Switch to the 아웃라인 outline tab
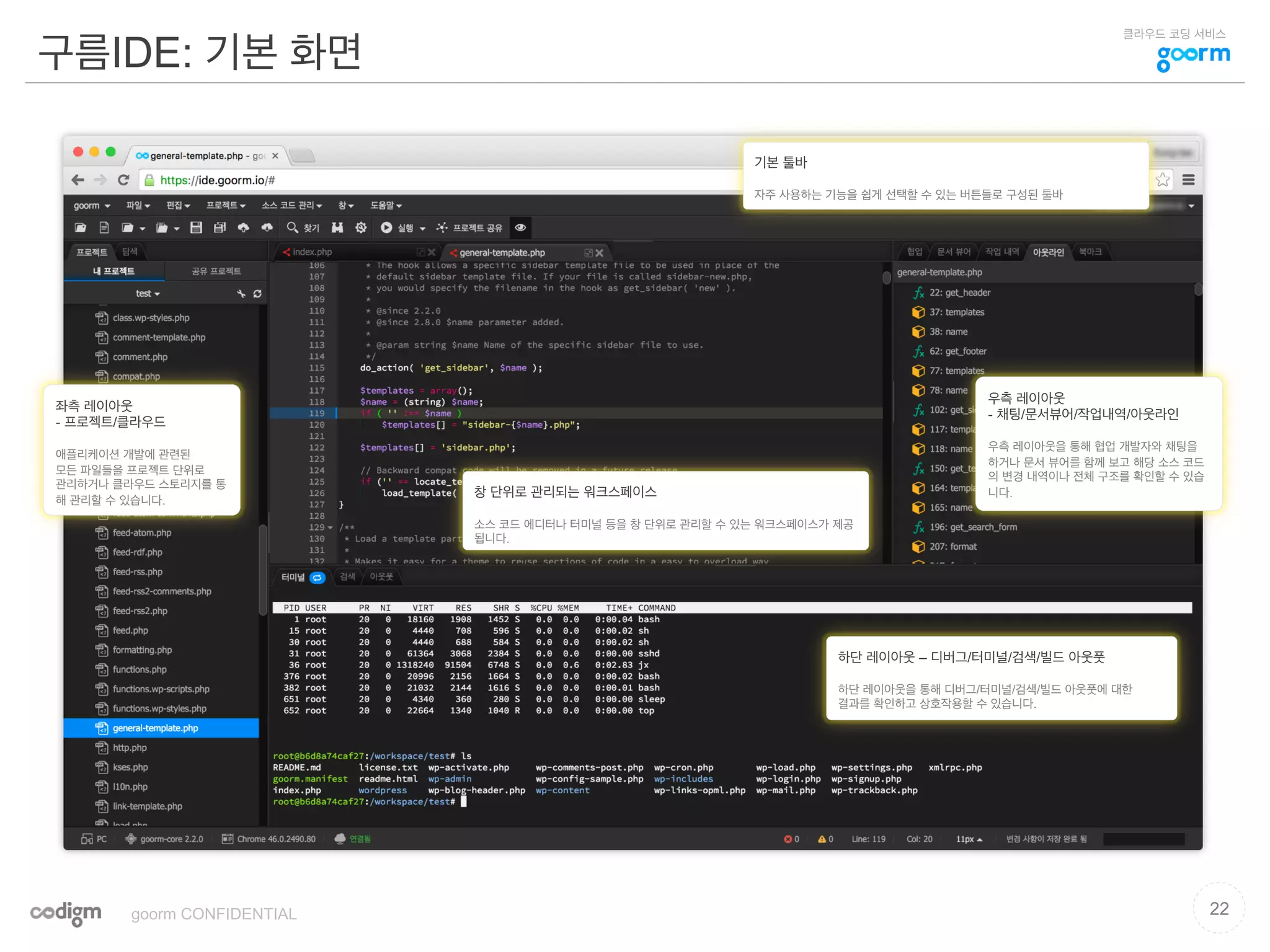Viewport: 1270px width, 952px height. click(1047, 252)
